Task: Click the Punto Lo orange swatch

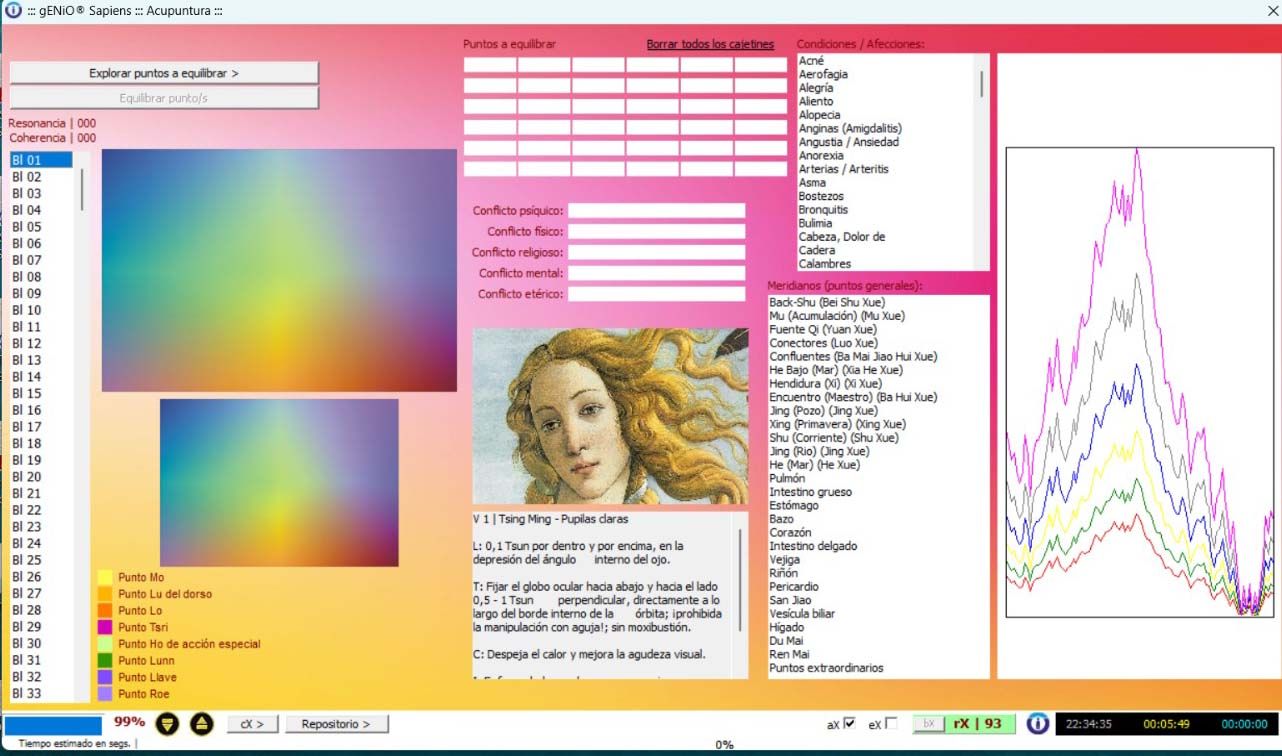Action: click(105, 610)
